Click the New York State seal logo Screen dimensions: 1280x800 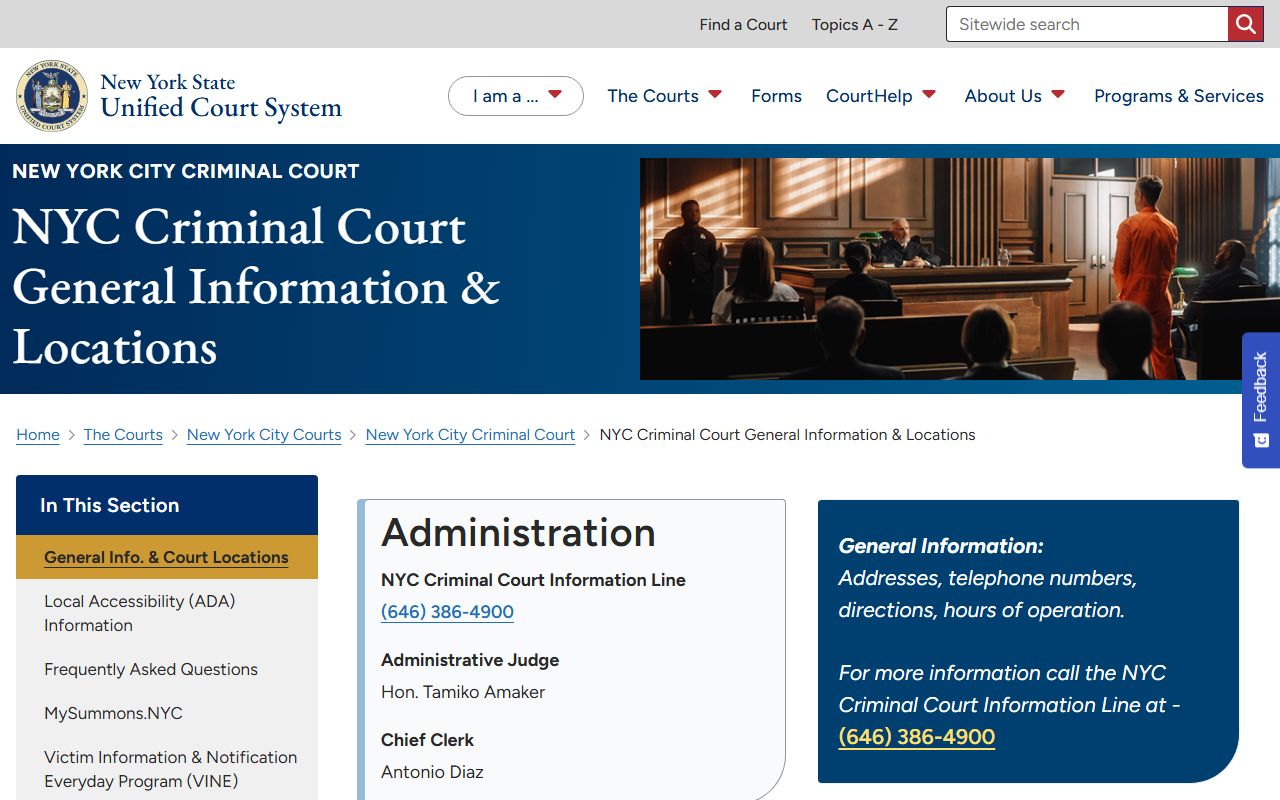click(52, 96)
